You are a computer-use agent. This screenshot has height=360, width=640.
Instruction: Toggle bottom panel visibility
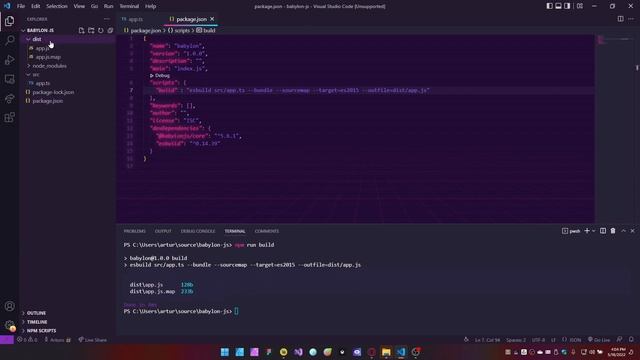tap(558, 6)
